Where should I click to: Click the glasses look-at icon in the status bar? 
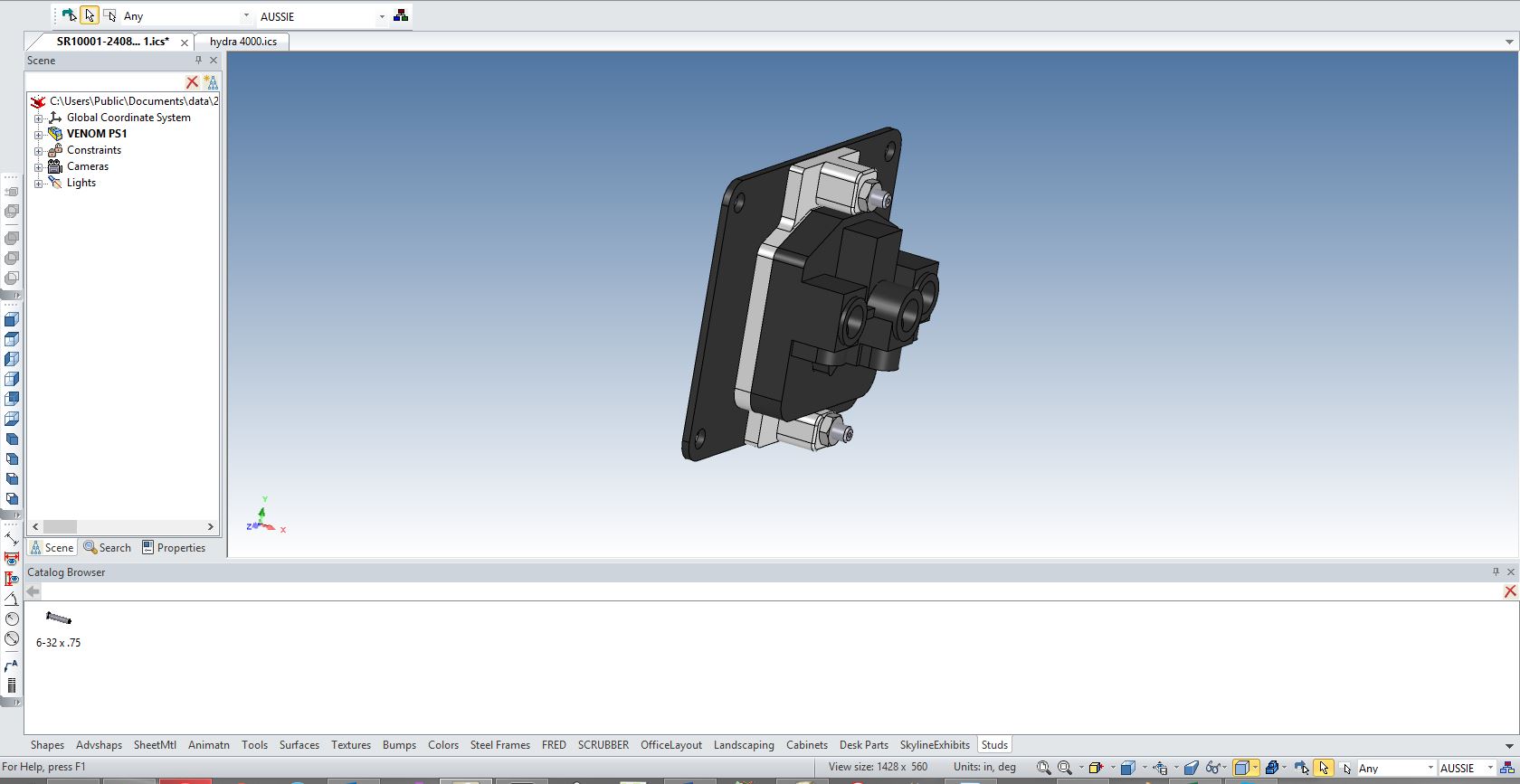point(1213,768)
